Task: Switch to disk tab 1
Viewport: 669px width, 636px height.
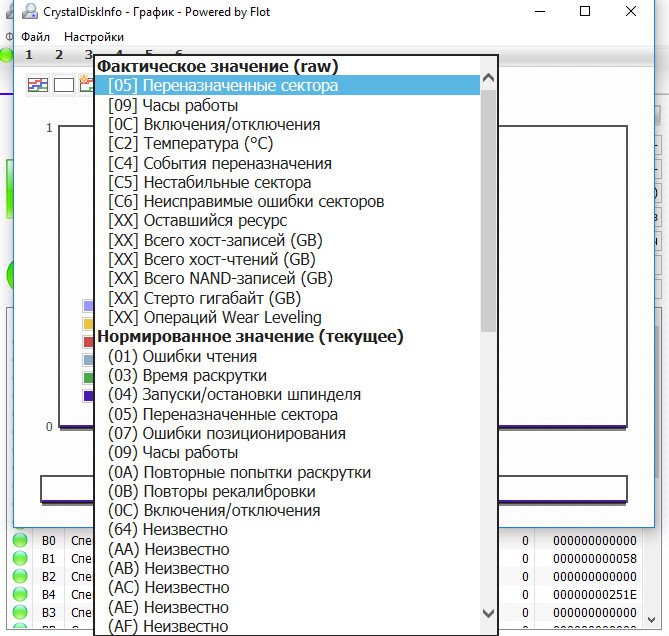Action: [x=29, y=55]
